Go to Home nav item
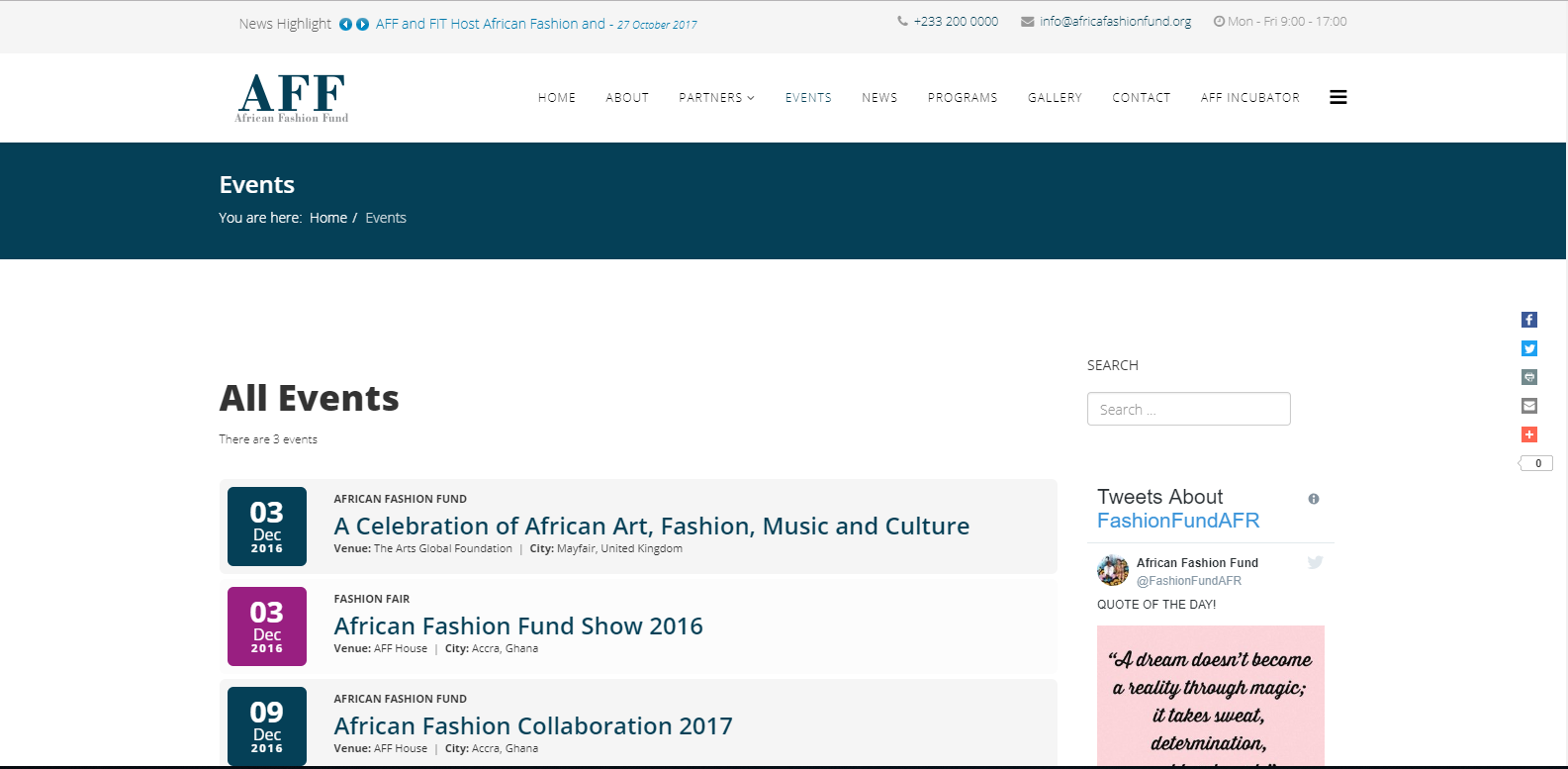1568x769 pixels. pyautogui.click(x=557, y=97)
